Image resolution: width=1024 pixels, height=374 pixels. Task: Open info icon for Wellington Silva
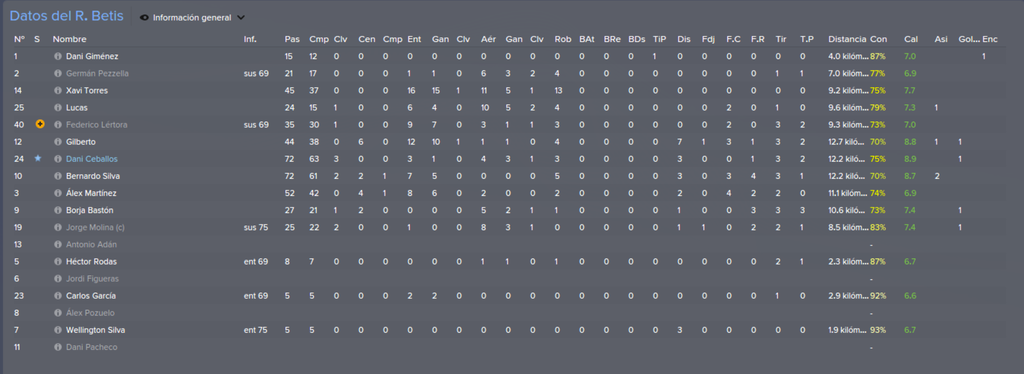coord(57,330)
